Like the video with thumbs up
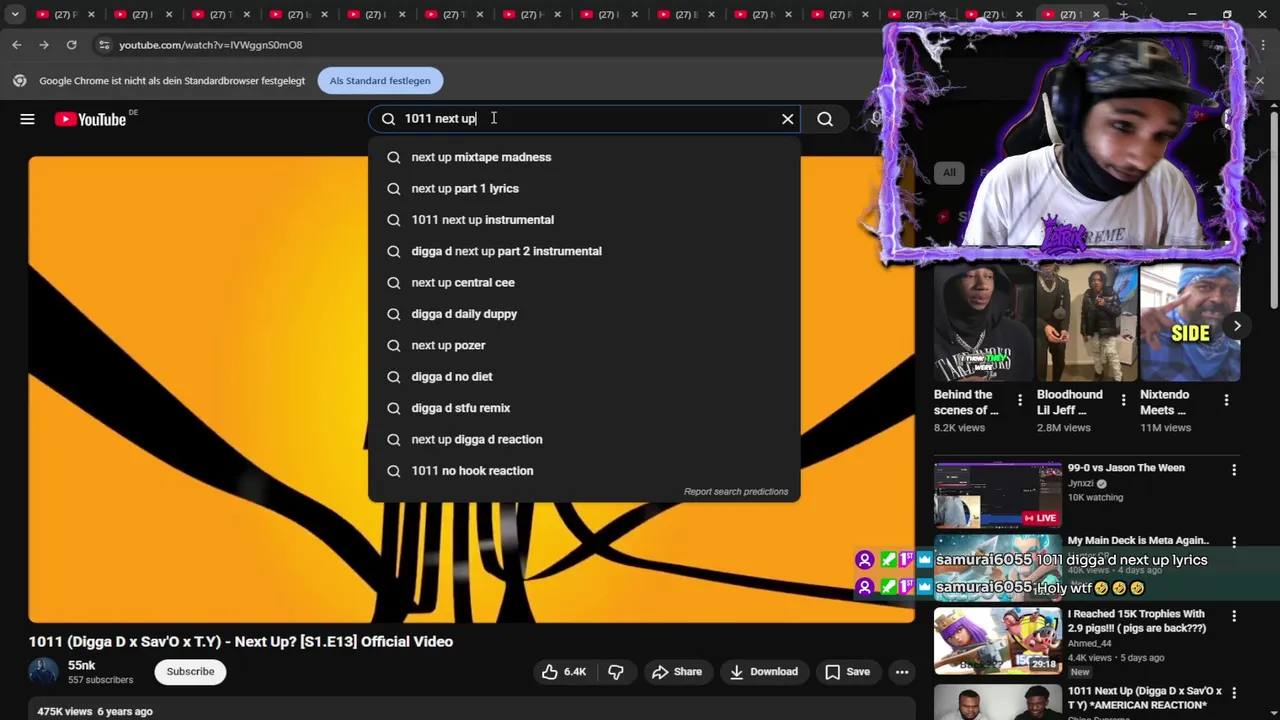Screen dimensions: 1280x720 click(x=564, y=672)
